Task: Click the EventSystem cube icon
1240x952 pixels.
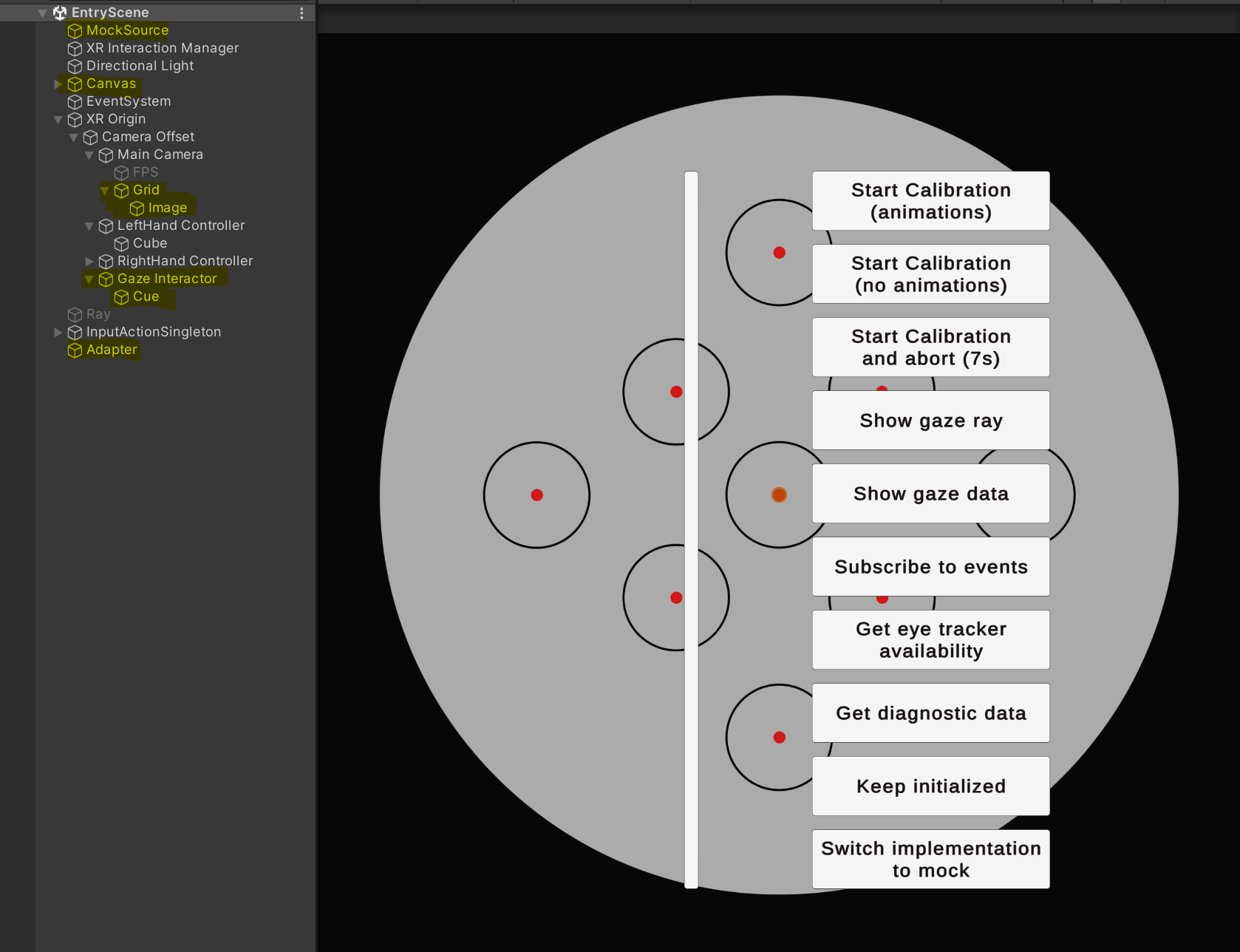Action: (75, 101)
